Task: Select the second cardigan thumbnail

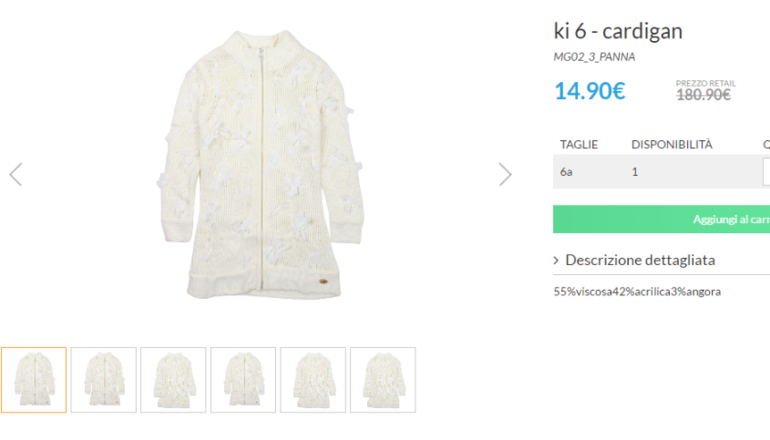Action: [x=104, y=380]
